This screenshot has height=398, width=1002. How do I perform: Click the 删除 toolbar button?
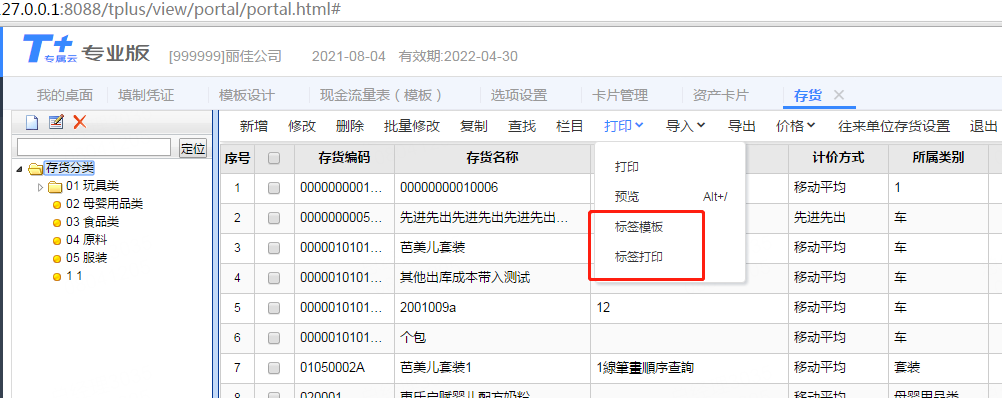click(x=350, y=126)
